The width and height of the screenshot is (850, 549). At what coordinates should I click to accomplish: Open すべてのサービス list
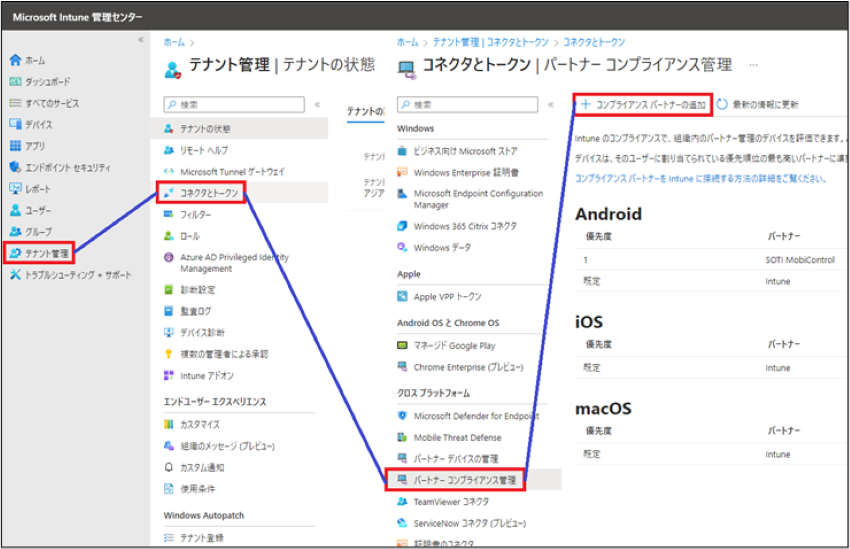click(x=44, y=103)
